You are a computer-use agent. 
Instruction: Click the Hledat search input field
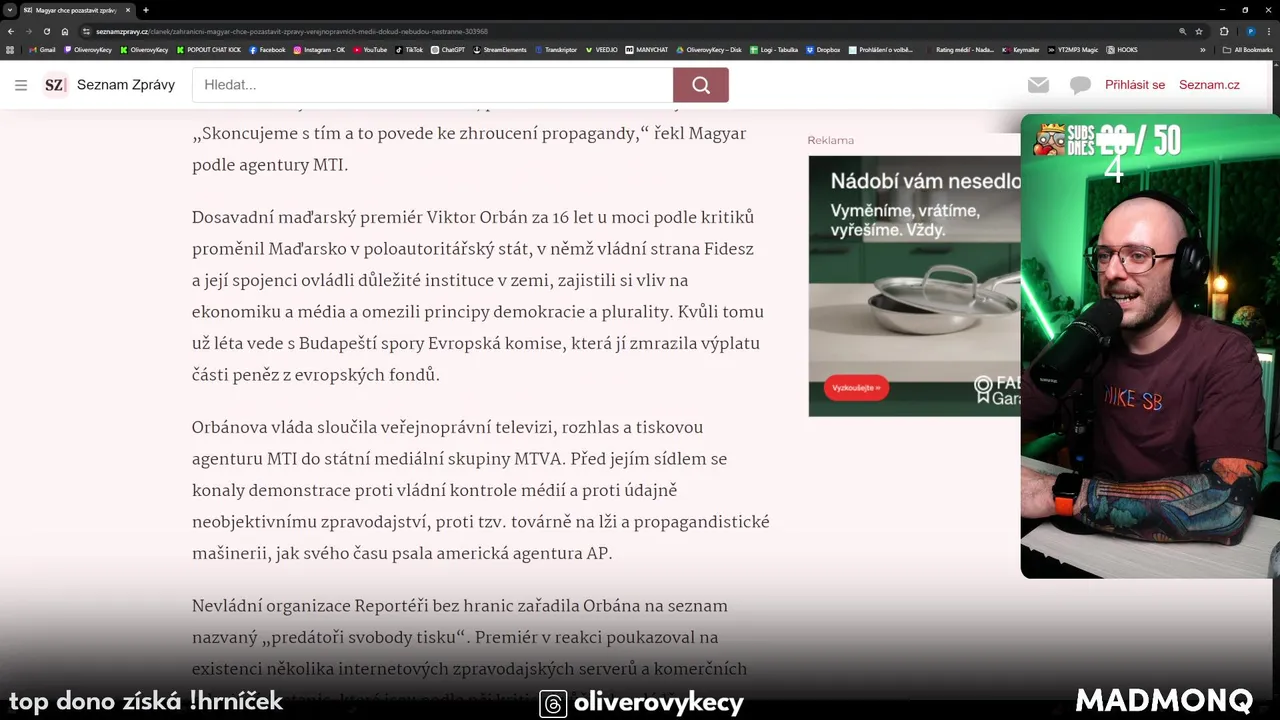433,85
